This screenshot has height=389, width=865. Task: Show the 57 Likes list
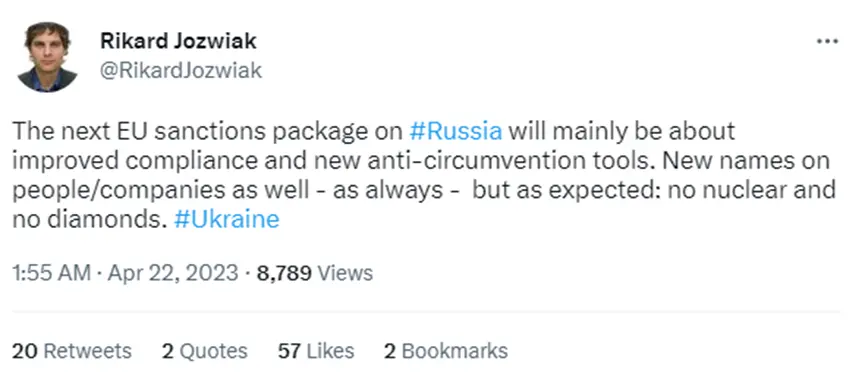pyautogui.click(x=316, y=351)
